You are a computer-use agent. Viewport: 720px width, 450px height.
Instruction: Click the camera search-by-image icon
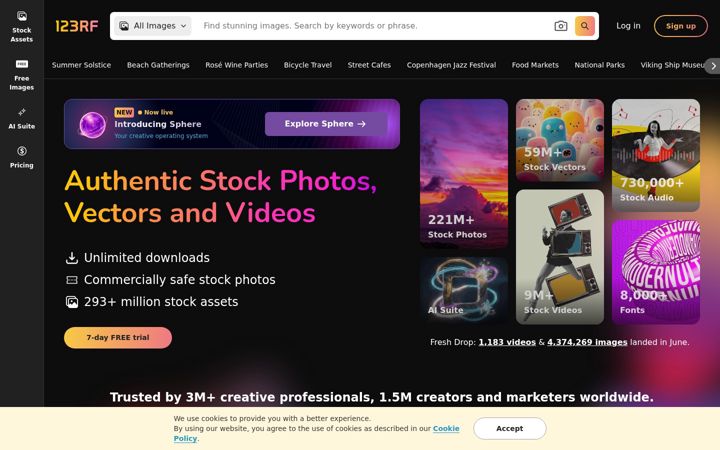pyautogui.click(x=561, y=26)
